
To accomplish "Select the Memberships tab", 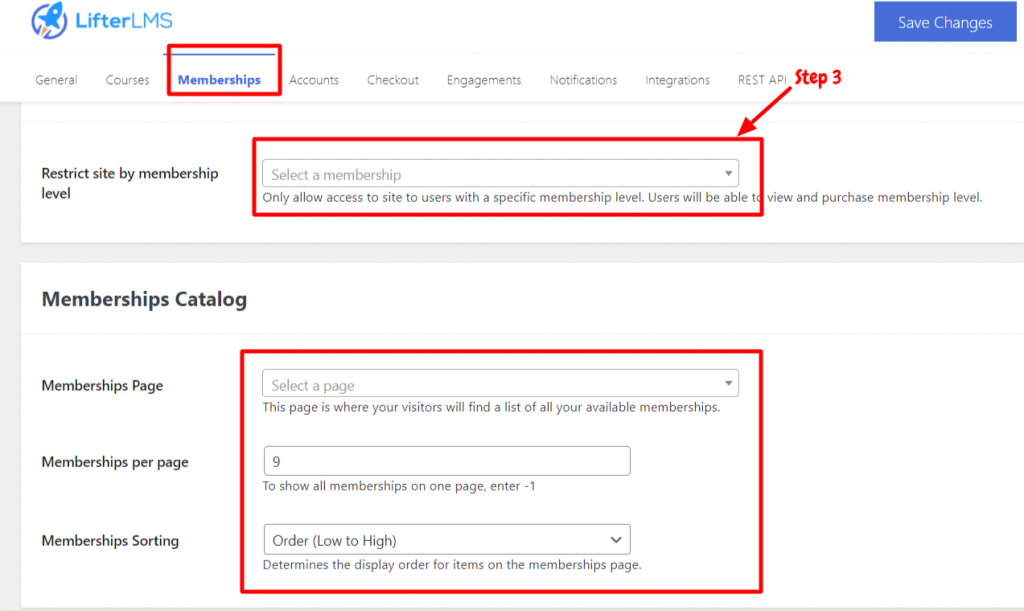I will coord(219,80).
